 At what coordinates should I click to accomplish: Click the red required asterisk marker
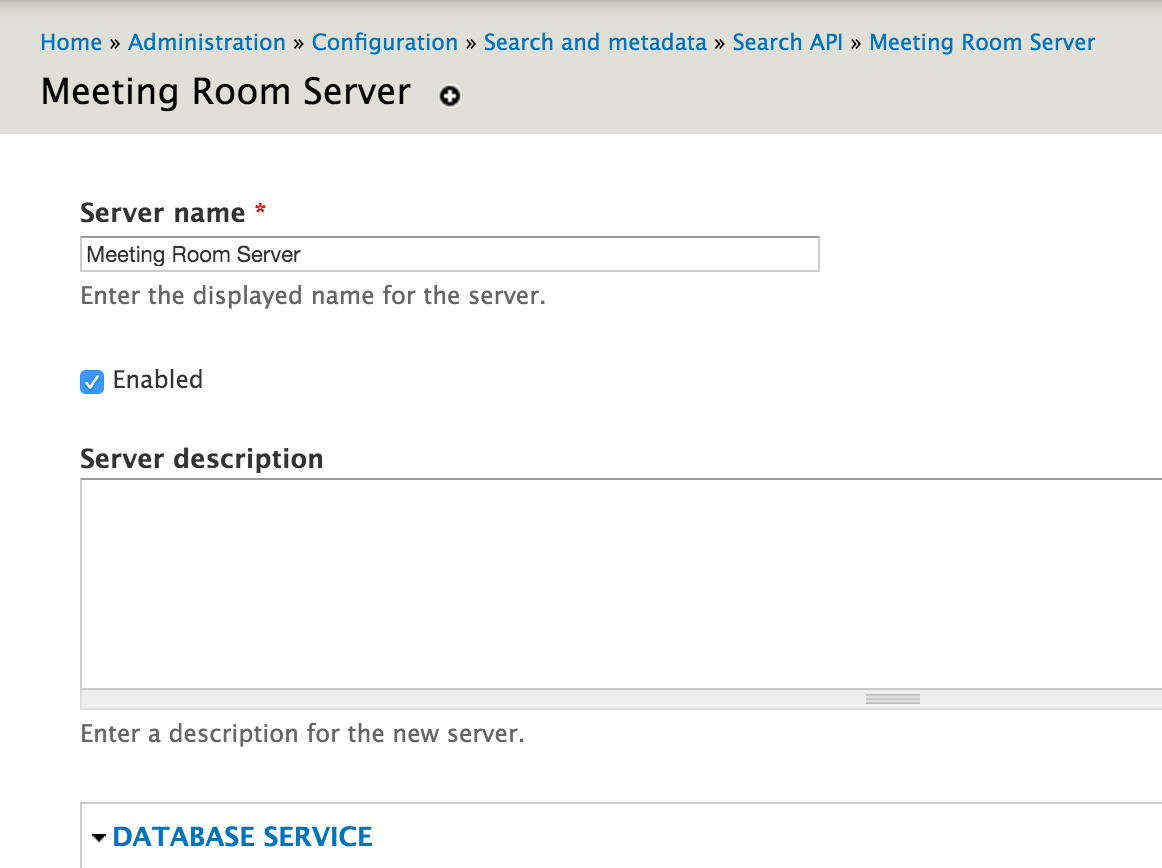(x=260, y=208)
